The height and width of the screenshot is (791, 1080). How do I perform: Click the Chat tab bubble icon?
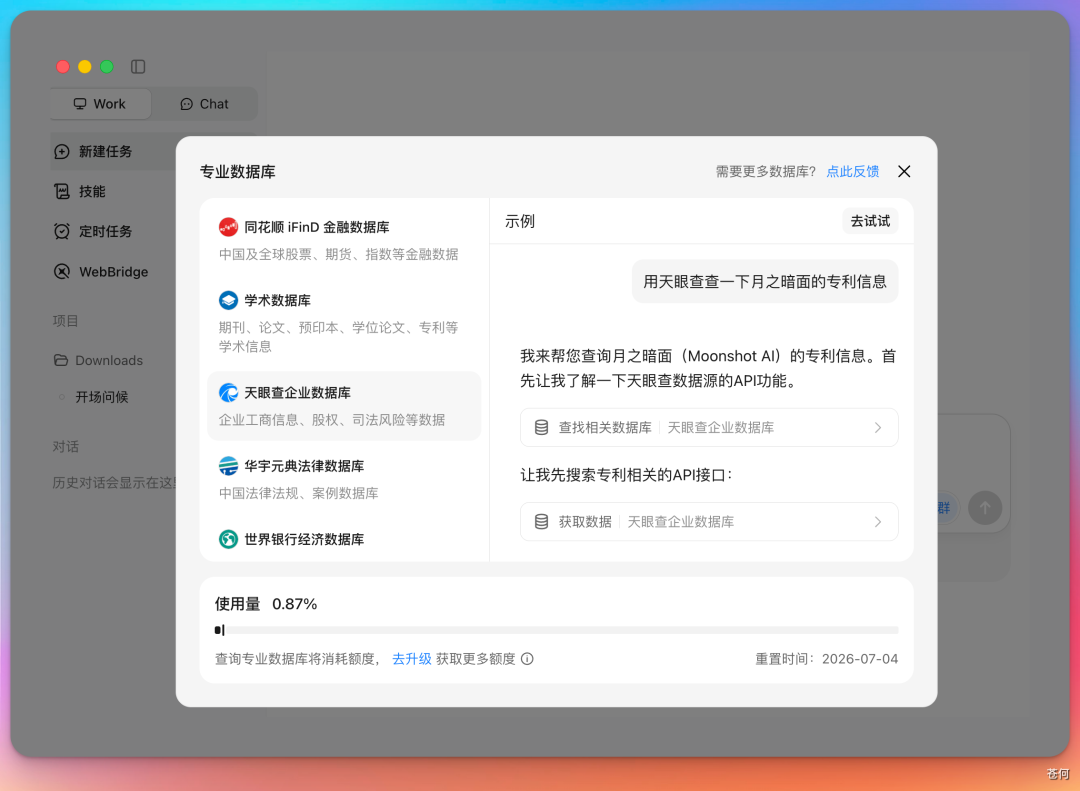point(186,104)
